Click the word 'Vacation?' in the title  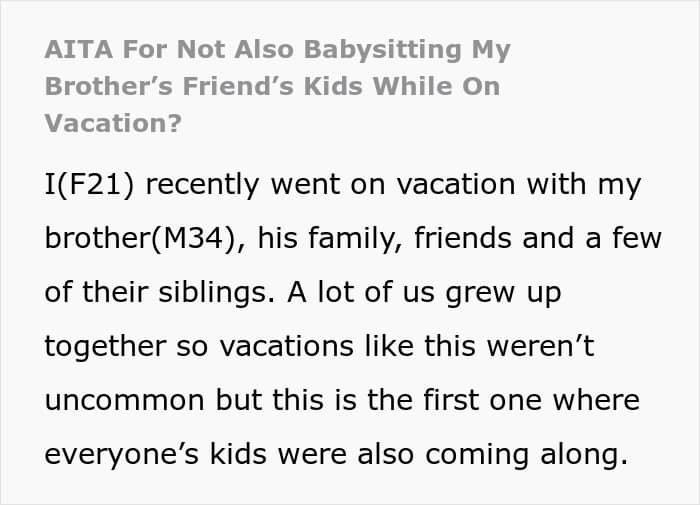click(113, 123)
